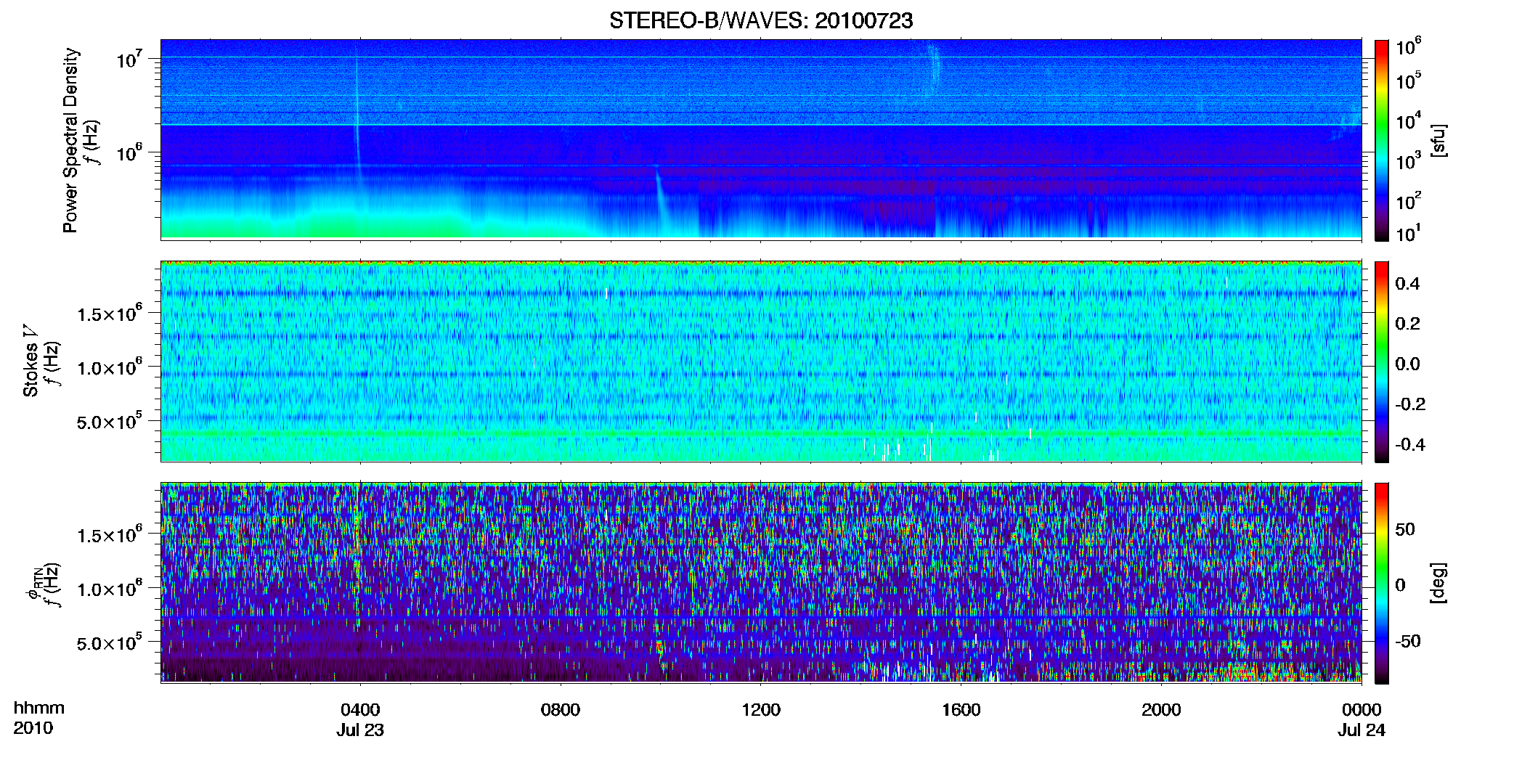
Task: Click the 0000 Jul 24 time label
Action: [1362, 719]
